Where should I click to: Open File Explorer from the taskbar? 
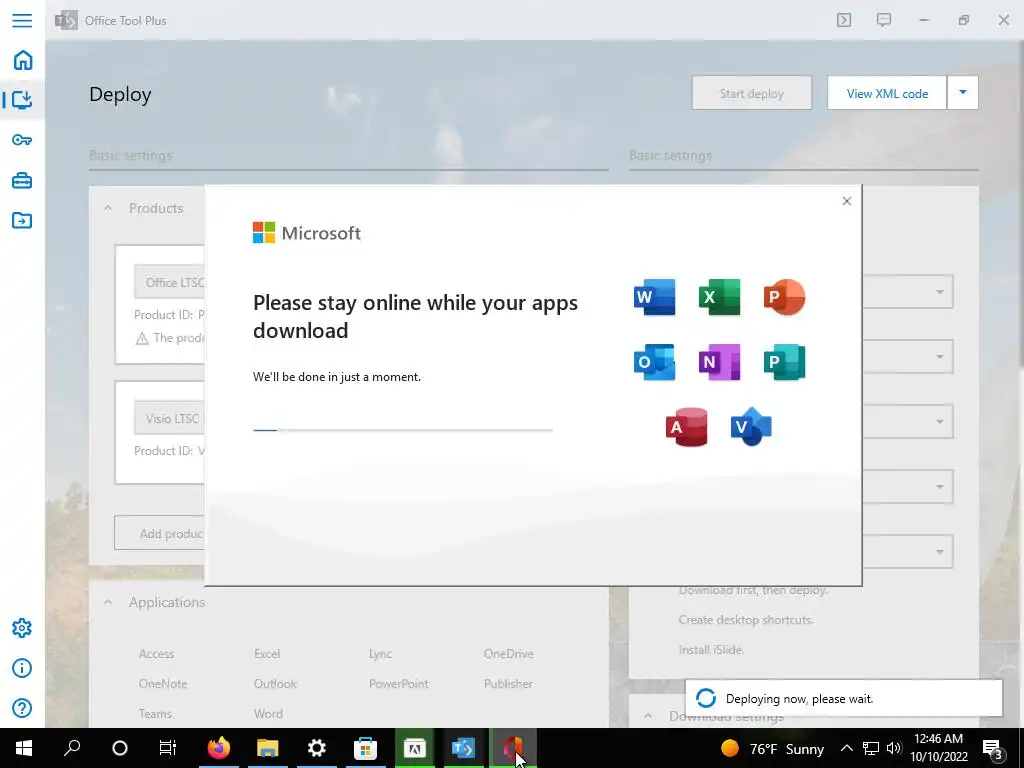[268, 748]
